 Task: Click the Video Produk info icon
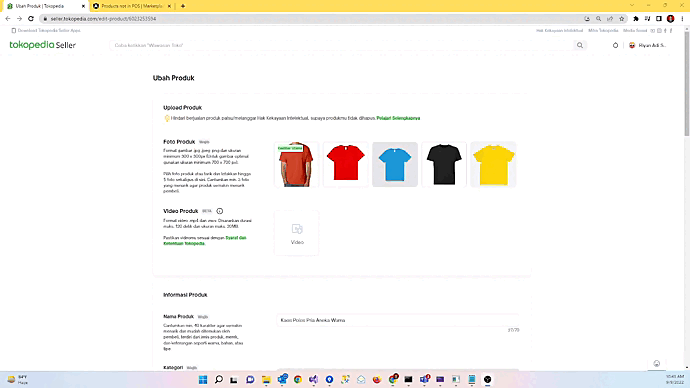coord(220,211)
